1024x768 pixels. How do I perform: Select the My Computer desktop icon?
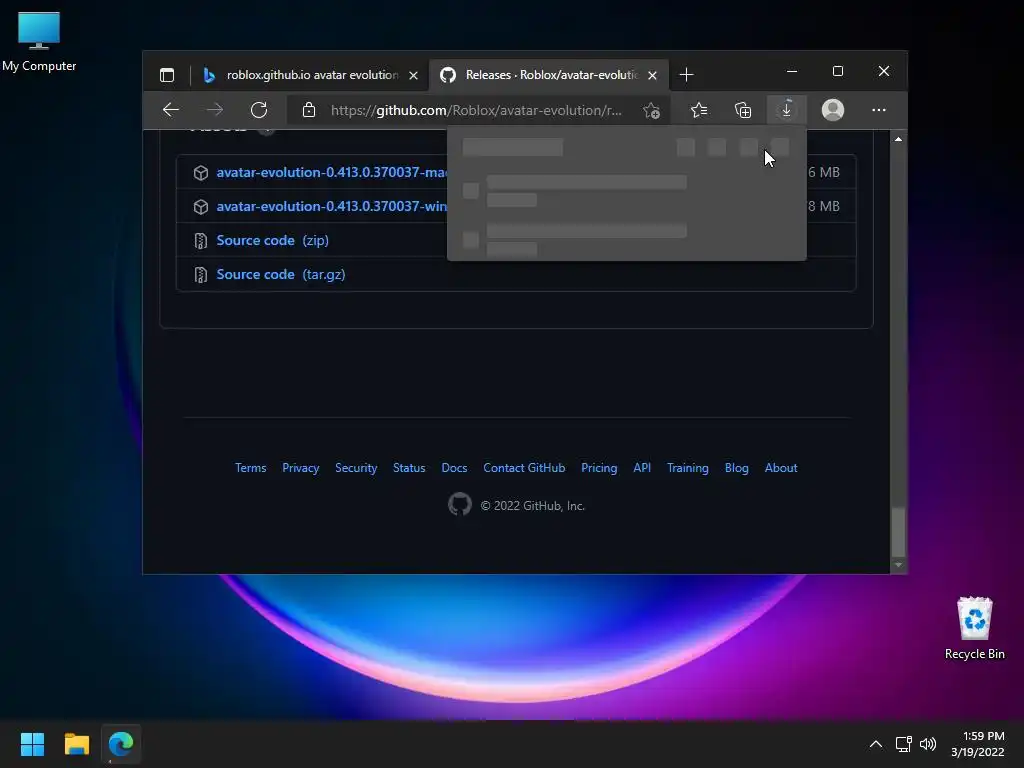point(39,41)
